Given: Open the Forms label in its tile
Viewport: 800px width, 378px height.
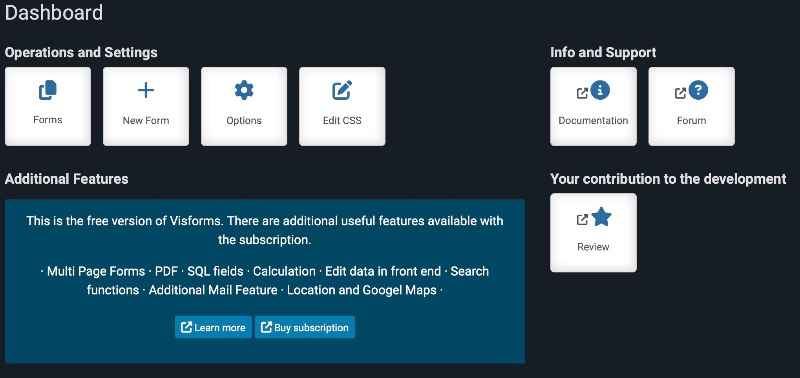Looking at the screenshot, I should pyautogui.click(x=48, y=120).
